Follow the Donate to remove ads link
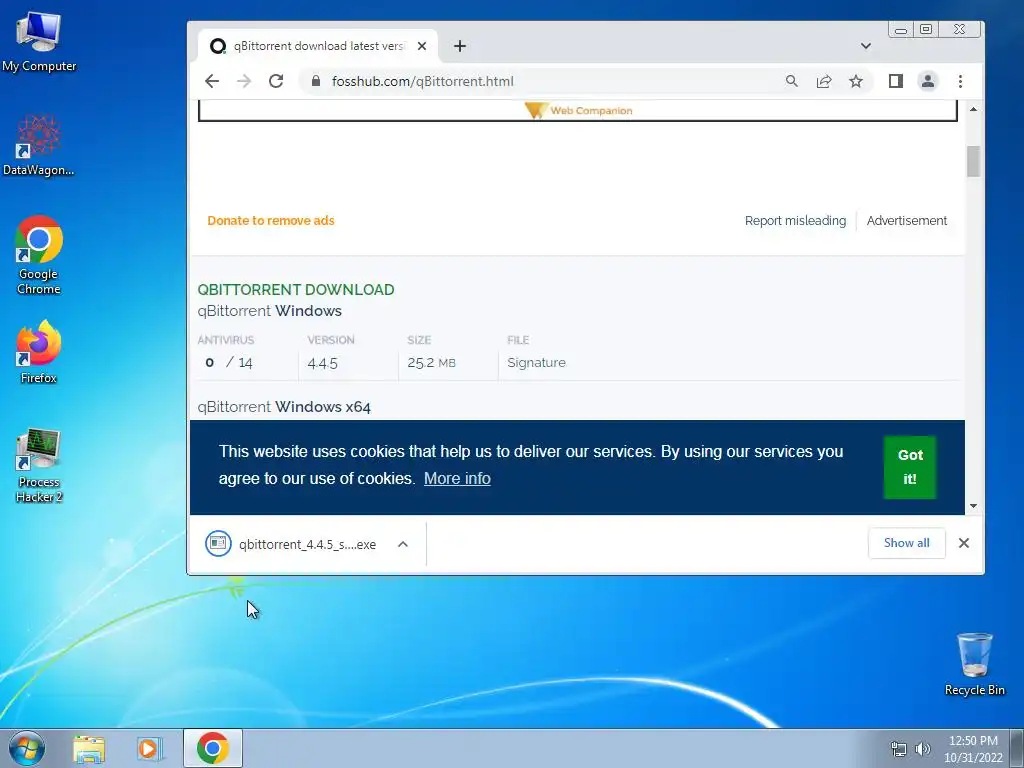Image resolution: width=1024 pixels, height=768 pixels. (x=270, y=221)
